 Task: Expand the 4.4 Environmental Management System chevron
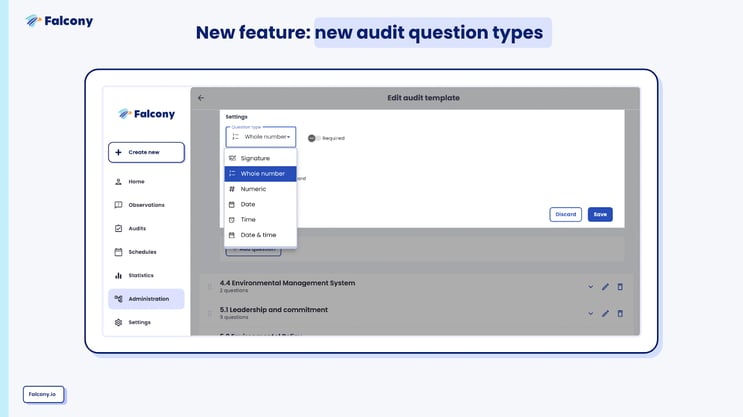click(x=590, y=287)
